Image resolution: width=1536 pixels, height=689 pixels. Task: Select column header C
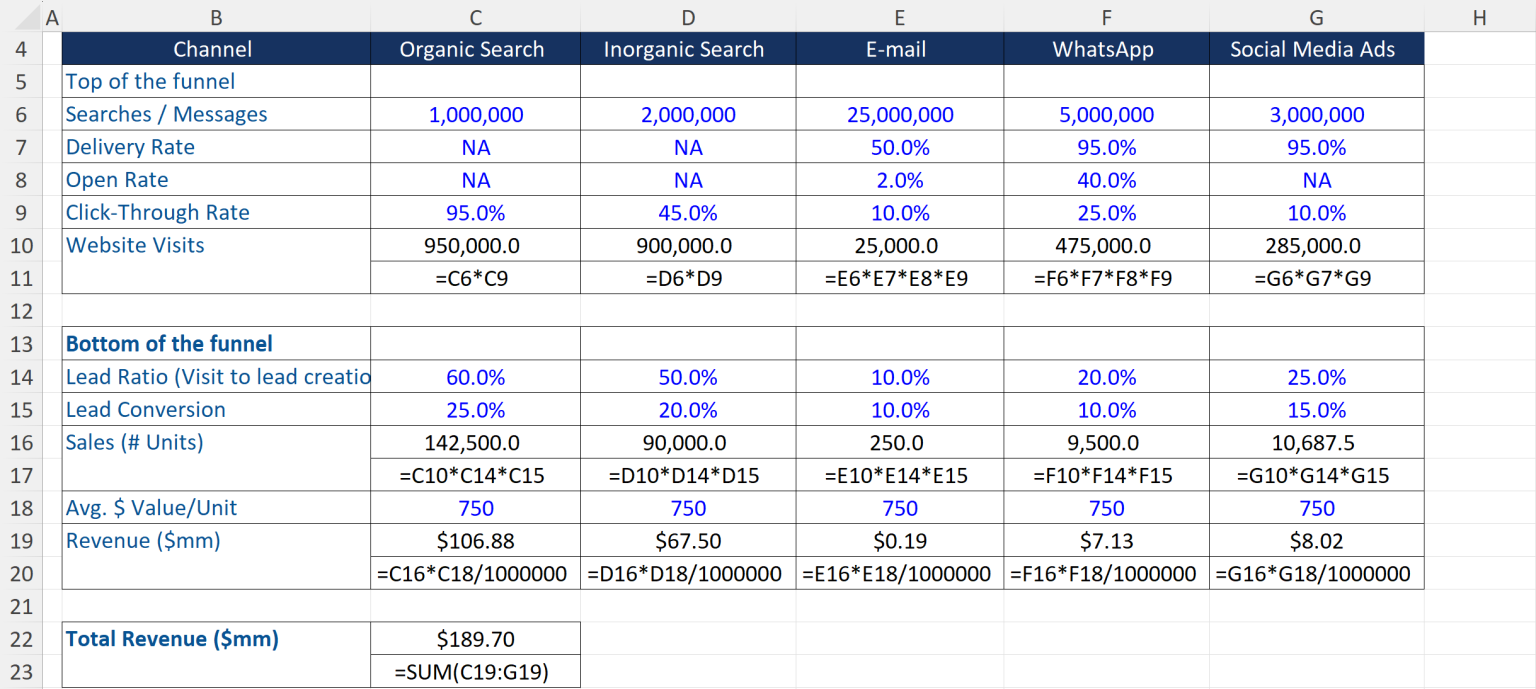click(x=475, y=17)
